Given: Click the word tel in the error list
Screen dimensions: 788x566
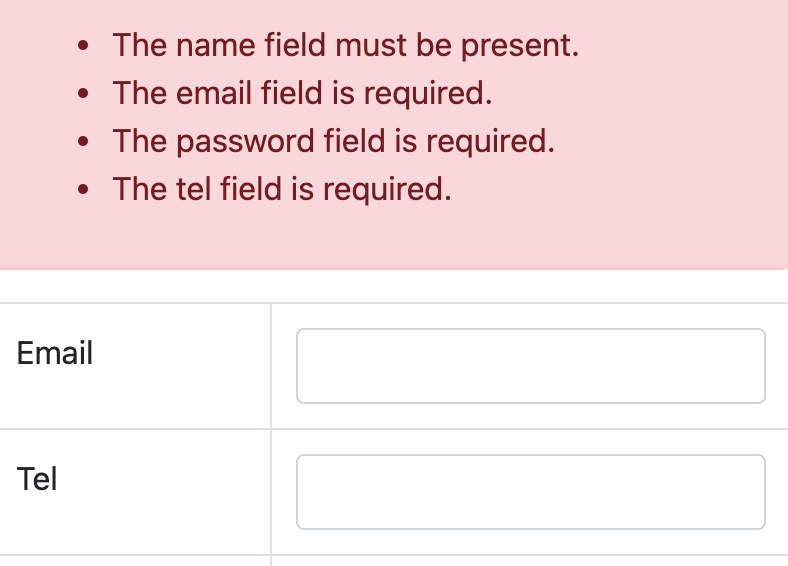Looking at the screenshot, I should 193,189.
